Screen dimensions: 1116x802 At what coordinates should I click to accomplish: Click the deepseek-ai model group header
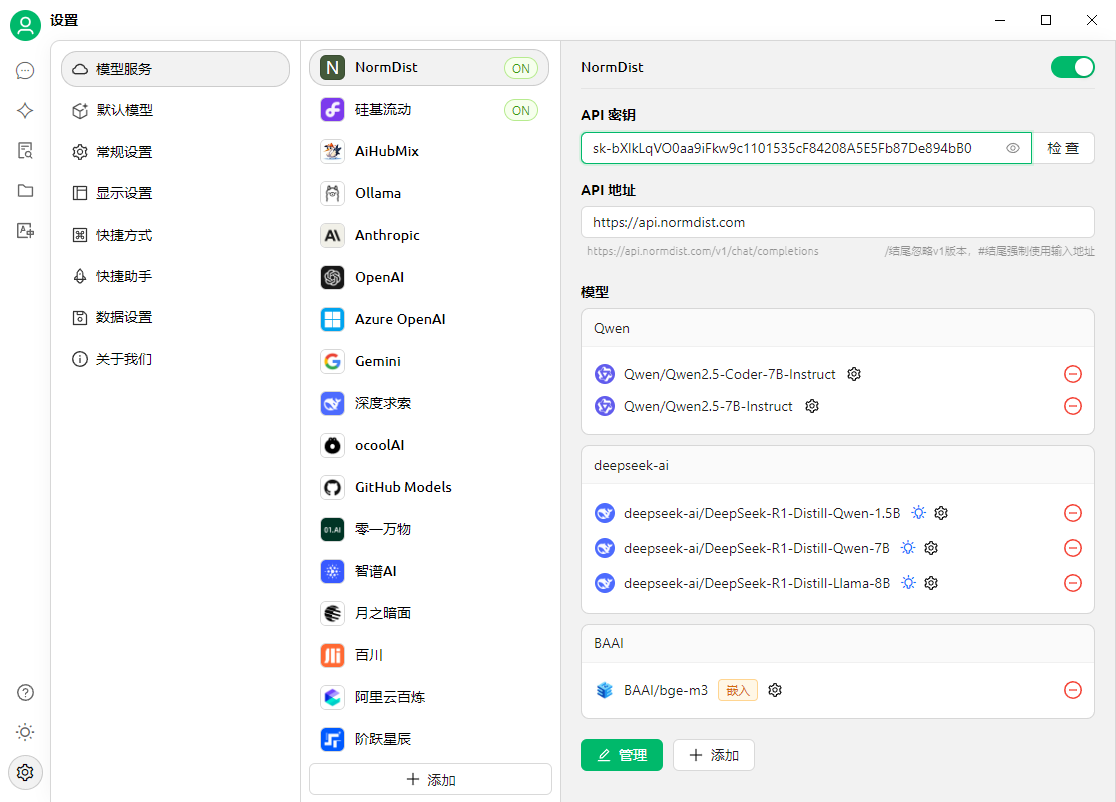(x=838, y=465)
